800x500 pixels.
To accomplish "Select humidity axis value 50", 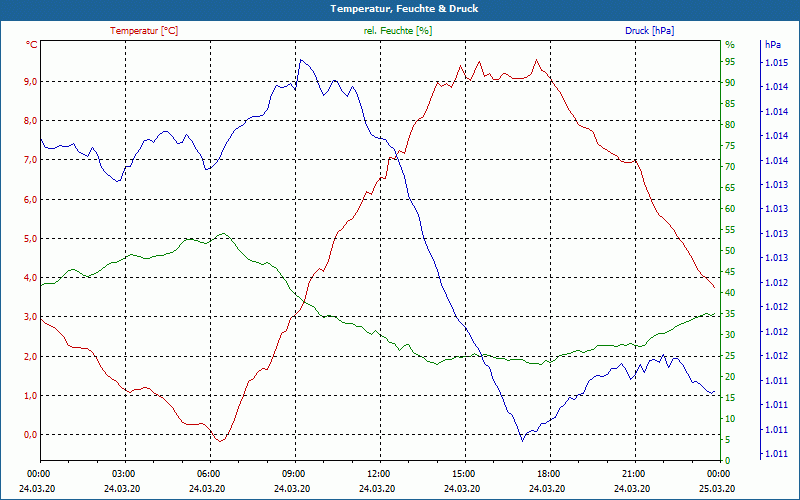I will click(x=730, y=251).
